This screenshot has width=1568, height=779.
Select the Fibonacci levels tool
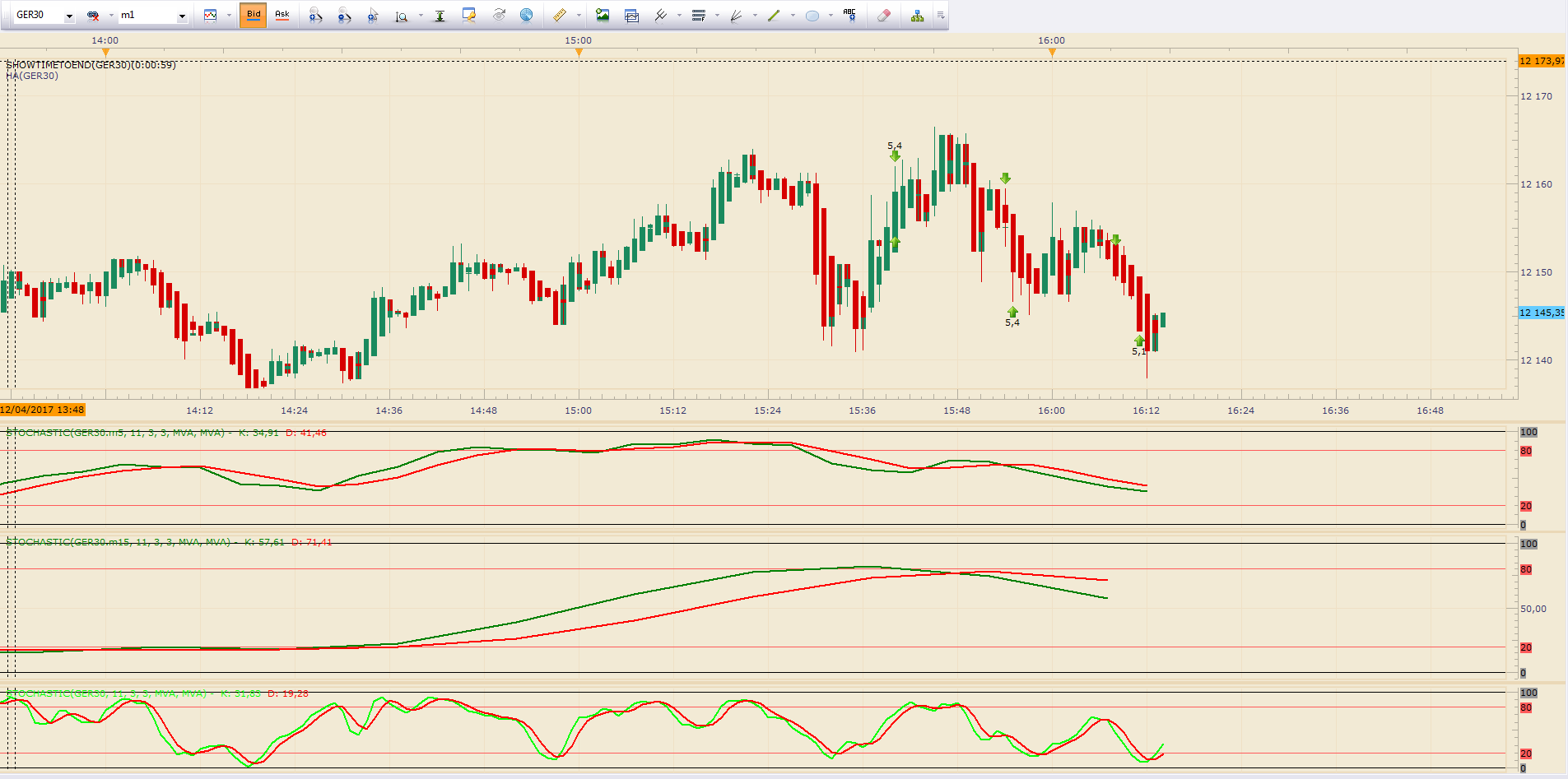pos(699,16)
